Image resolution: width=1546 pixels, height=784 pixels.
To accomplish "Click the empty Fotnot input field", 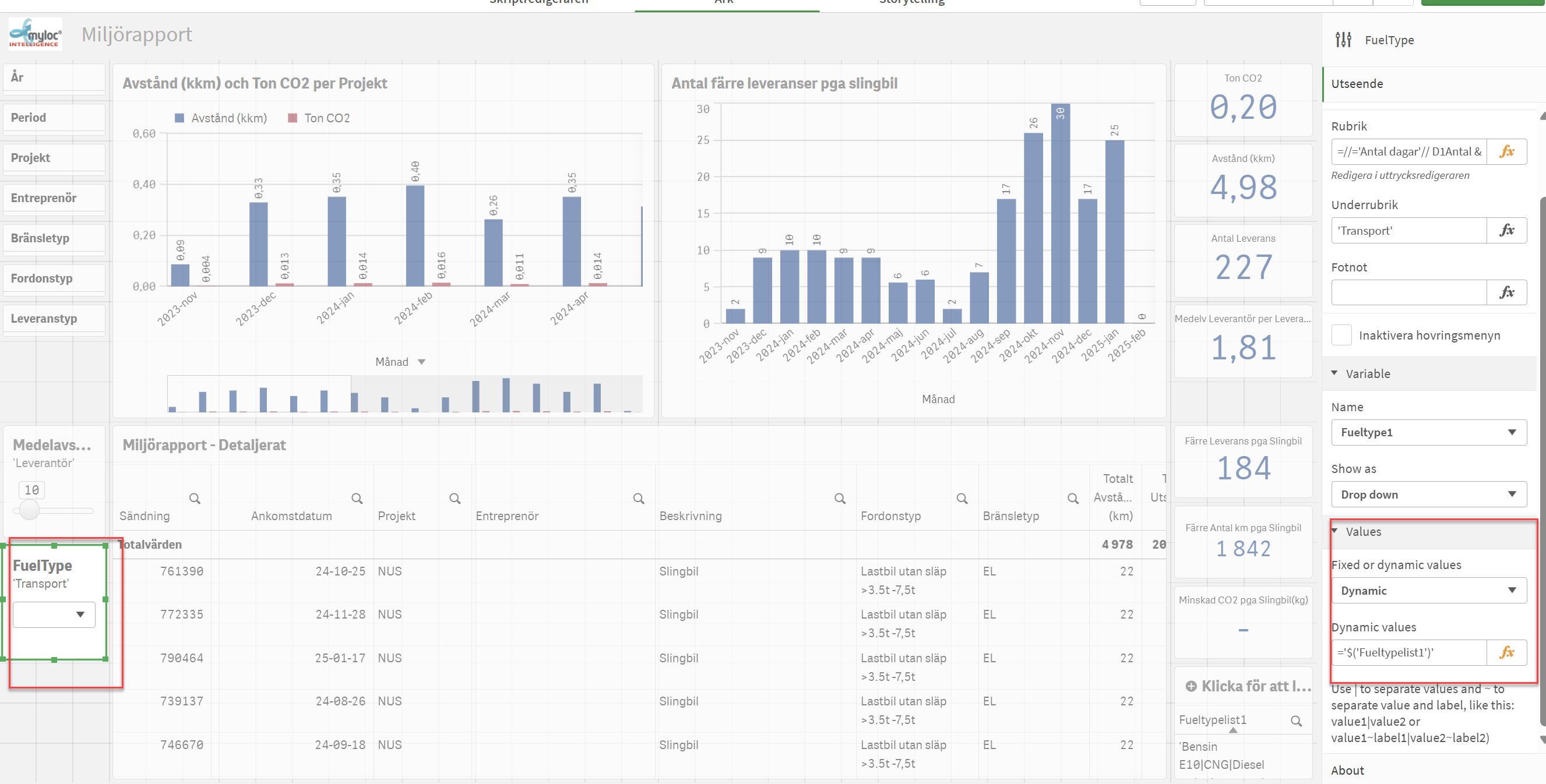I will (x=1409, y=293).
